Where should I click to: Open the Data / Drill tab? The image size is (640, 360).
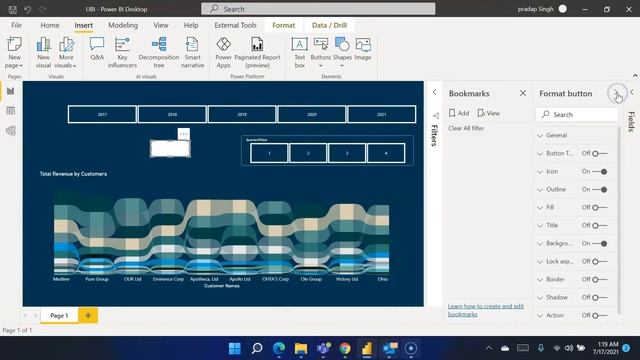329,25
